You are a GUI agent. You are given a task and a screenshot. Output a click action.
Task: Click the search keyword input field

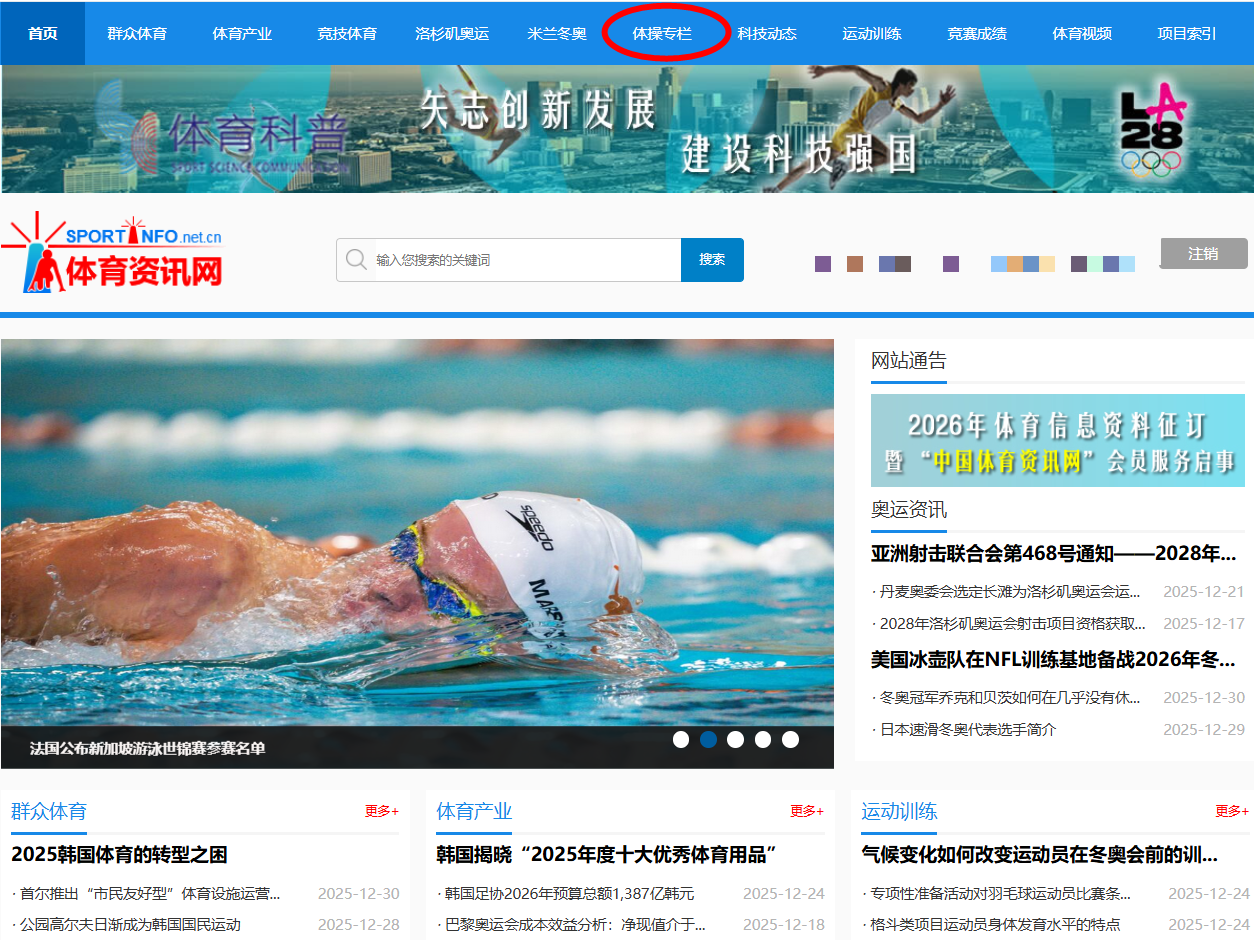(525, 260)
